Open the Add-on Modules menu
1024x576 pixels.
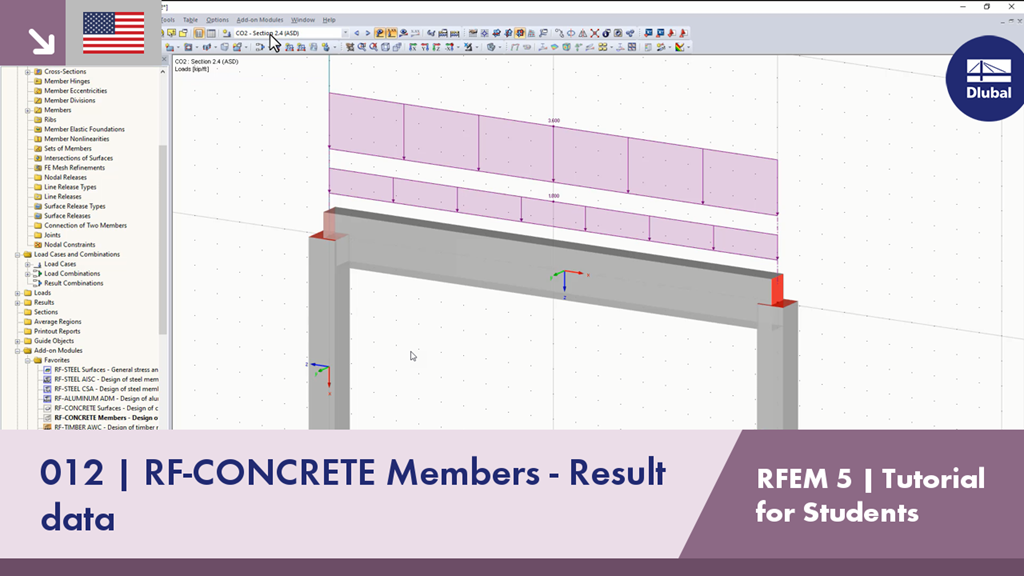(260, 20)
